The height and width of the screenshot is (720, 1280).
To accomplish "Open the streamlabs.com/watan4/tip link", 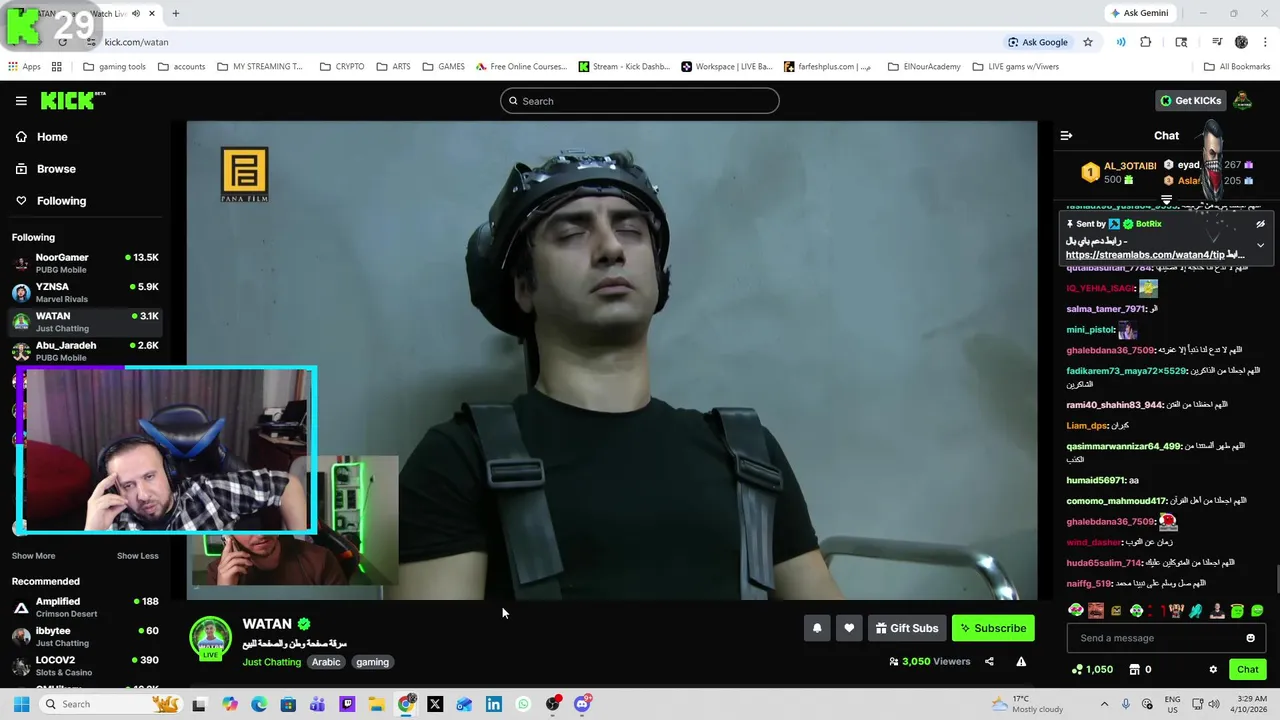I will pos(1145,255).
